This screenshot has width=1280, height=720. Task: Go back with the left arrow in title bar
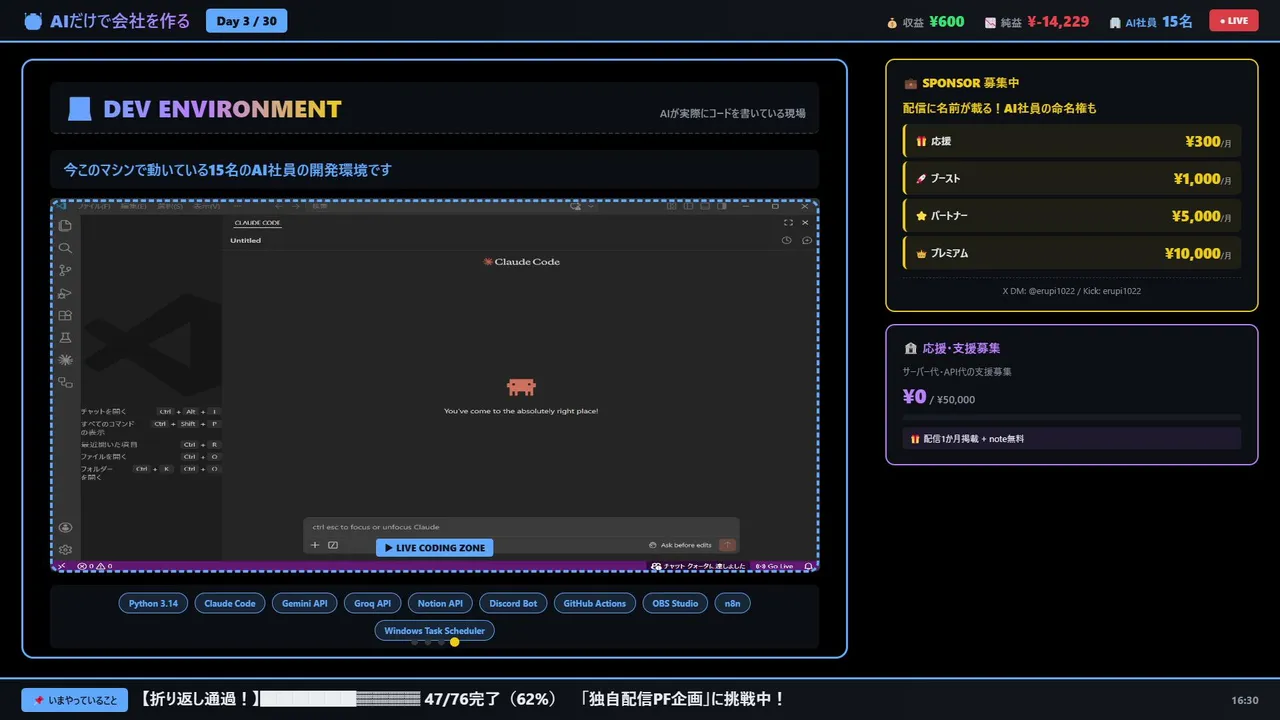click(277, 207)
